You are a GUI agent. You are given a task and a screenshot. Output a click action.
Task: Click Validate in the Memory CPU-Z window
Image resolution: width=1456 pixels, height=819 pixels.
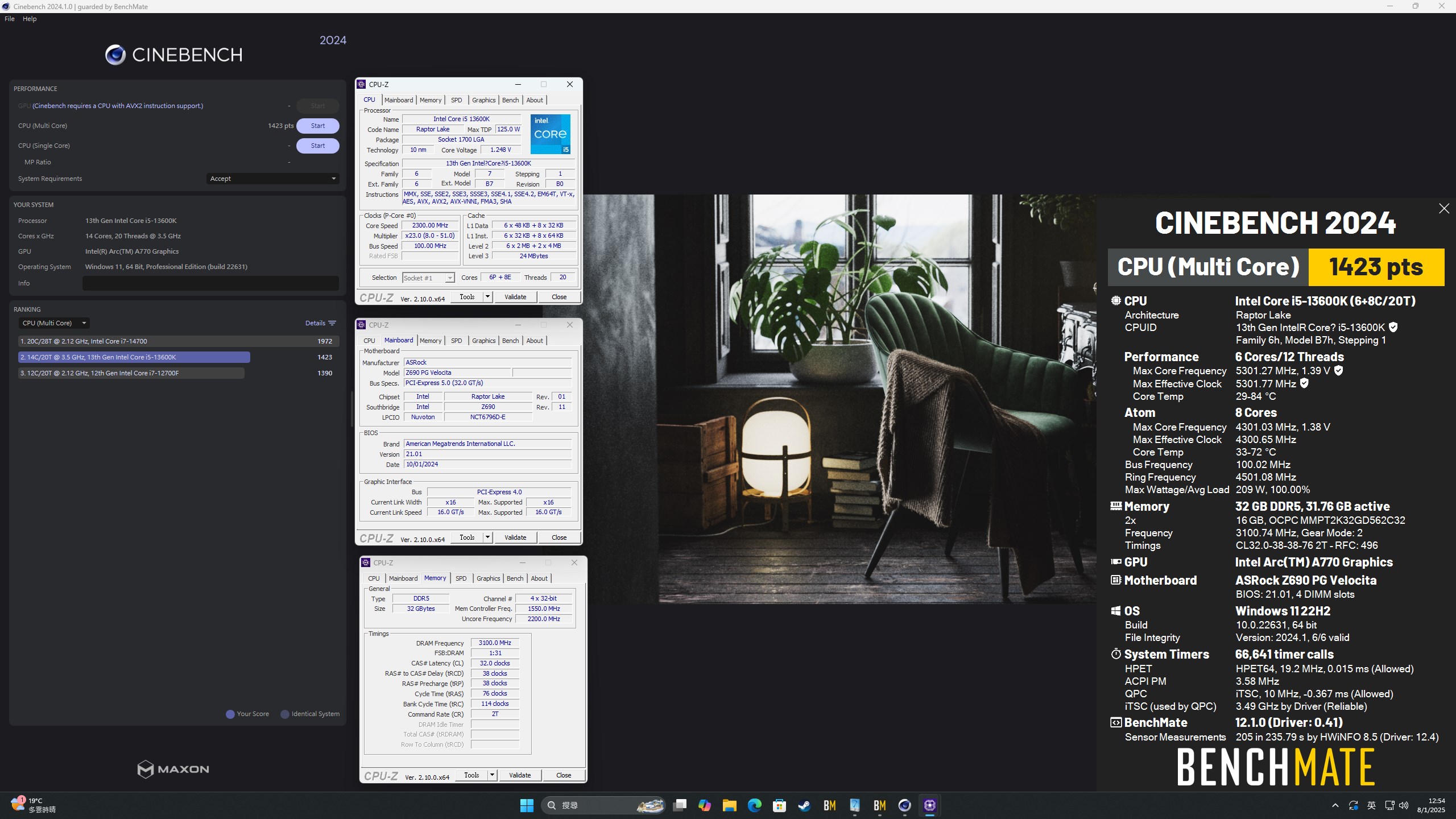tap(520, 775)
